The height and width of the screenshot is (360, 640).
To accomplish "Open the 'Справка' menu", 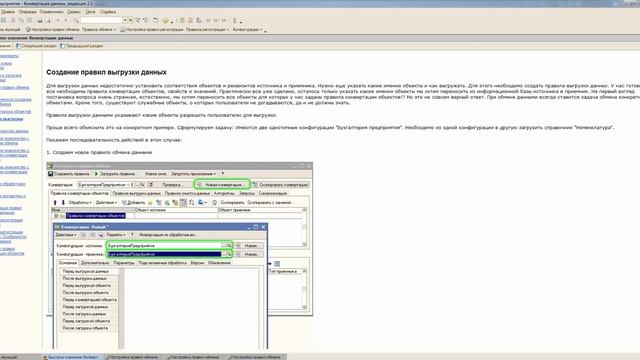I will (108, 12).
